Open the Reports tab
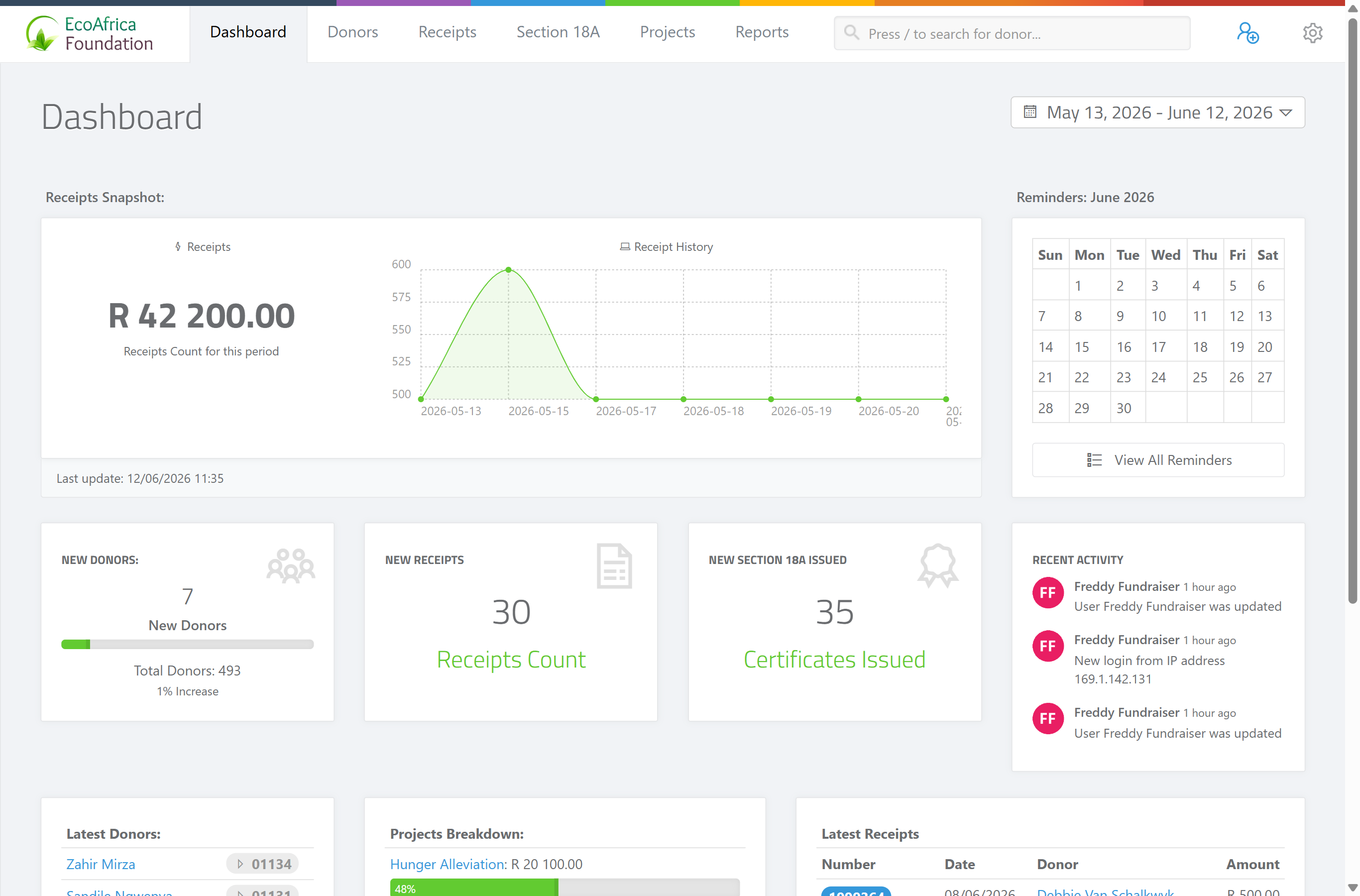 click(762, 32)
